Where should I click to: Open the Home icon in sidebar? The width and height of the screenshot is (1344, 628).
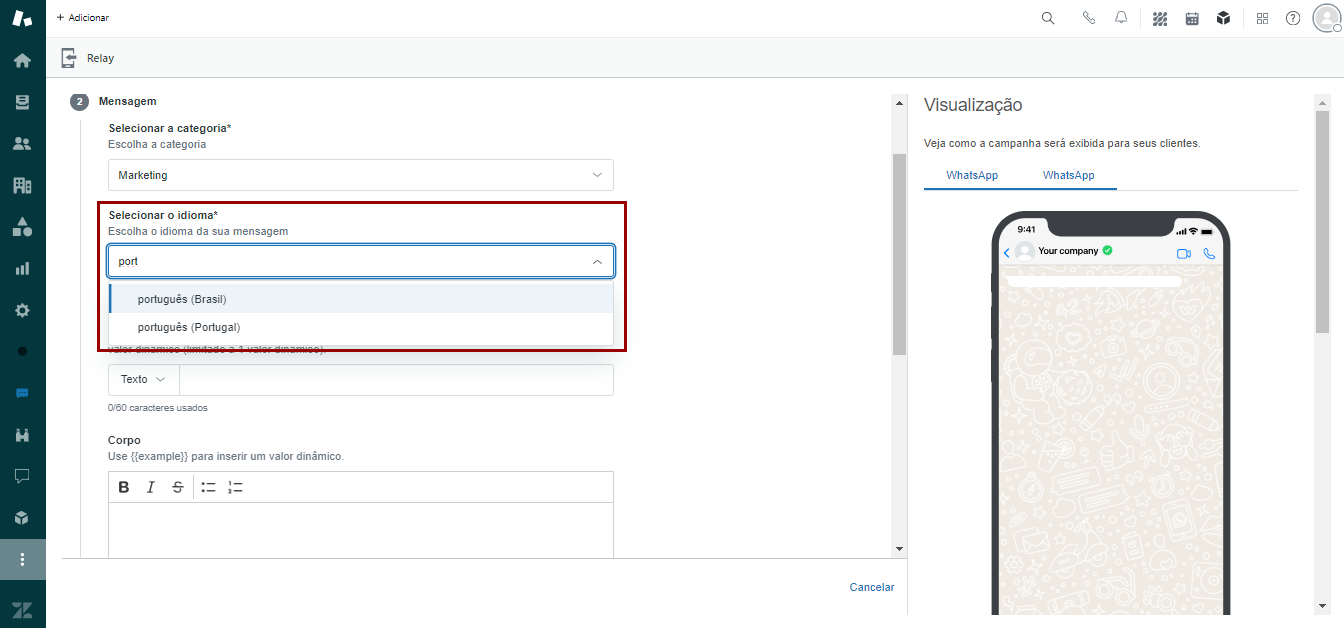point(22,60)
